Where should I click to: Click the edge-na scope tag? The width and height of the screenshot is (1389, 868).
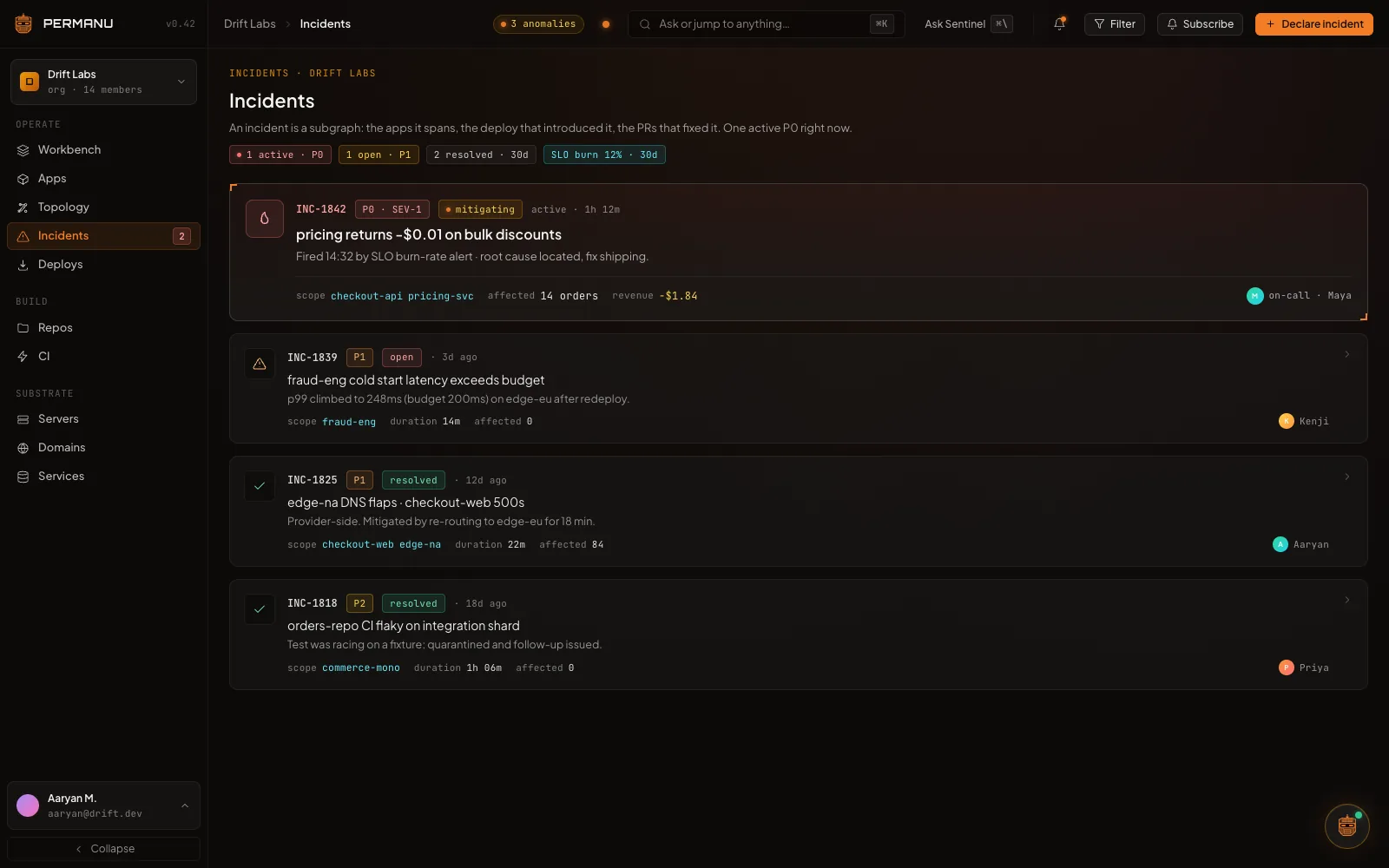pyautogui.click(x=420, y=544)
